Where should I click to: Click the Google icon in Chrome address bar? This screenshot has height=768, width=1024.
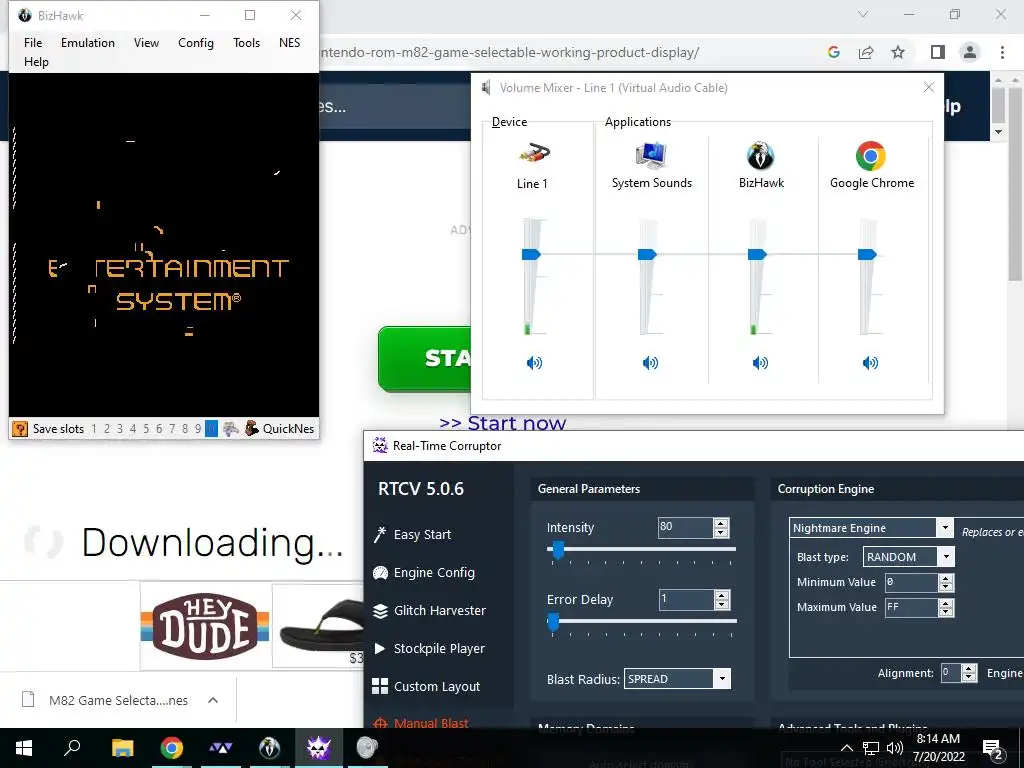tap(833, 52)
